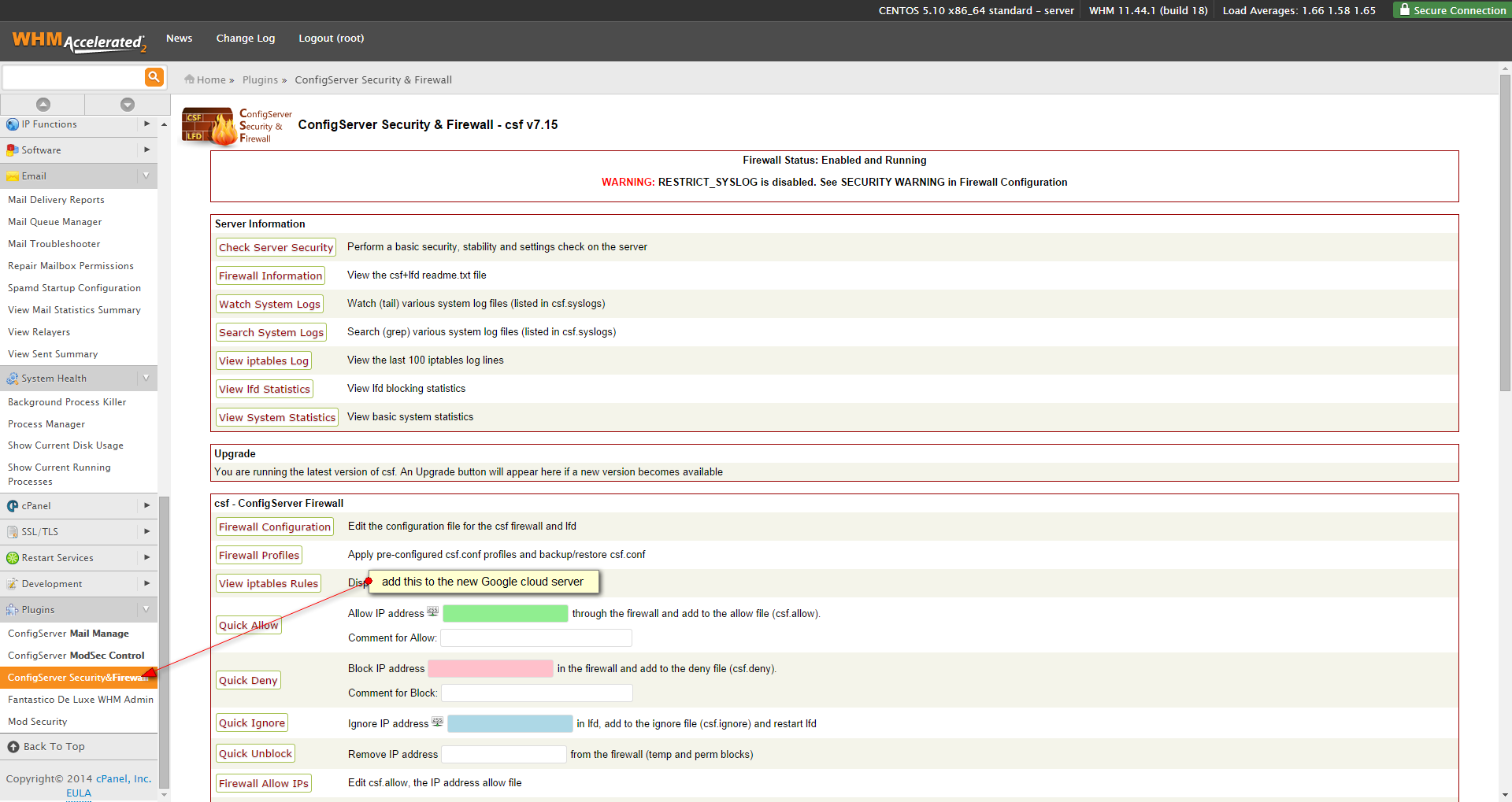Click the Plugins puzzle icon

pos(13,610)
